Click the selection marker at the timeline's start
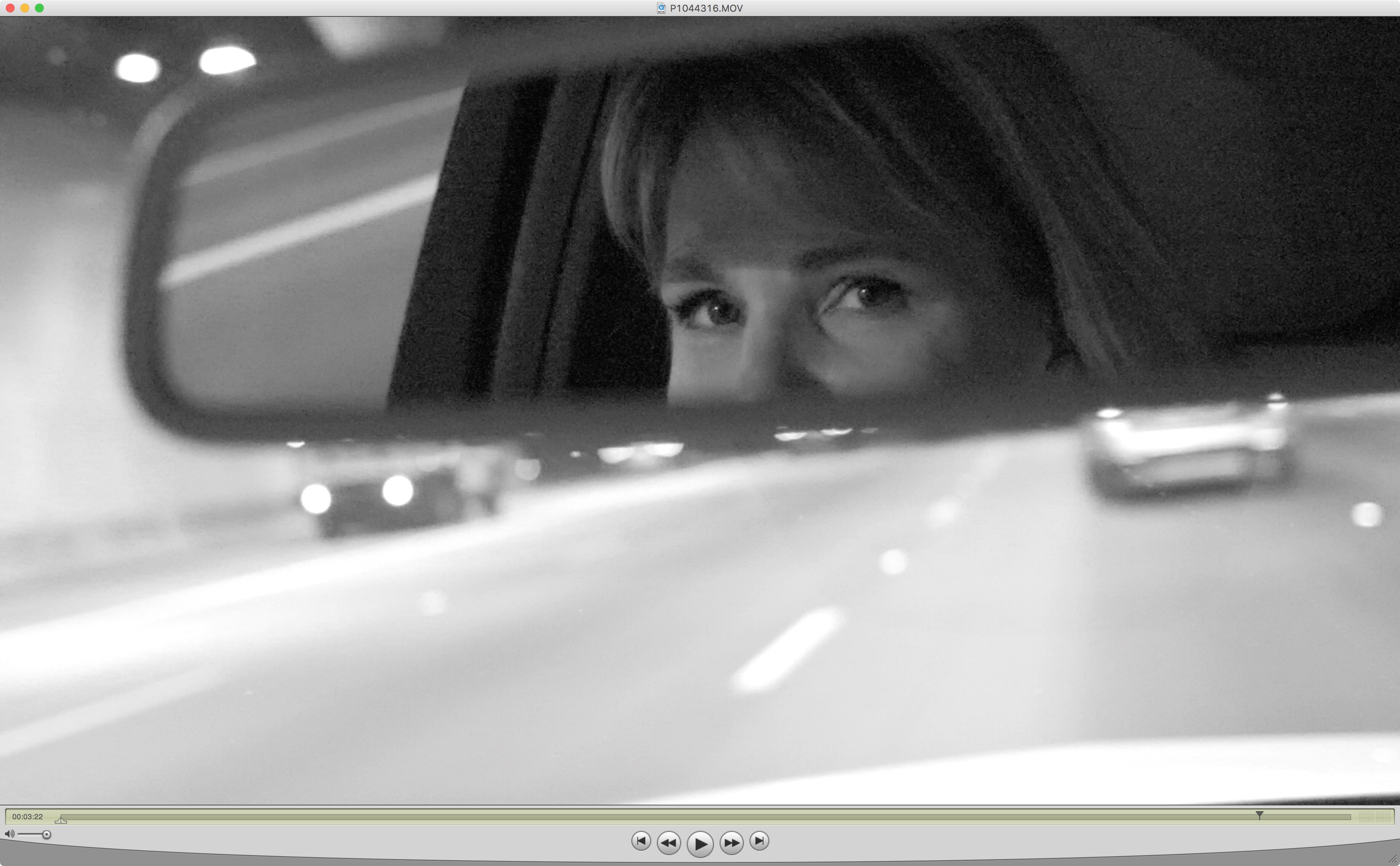 click(x=61, y=821)
